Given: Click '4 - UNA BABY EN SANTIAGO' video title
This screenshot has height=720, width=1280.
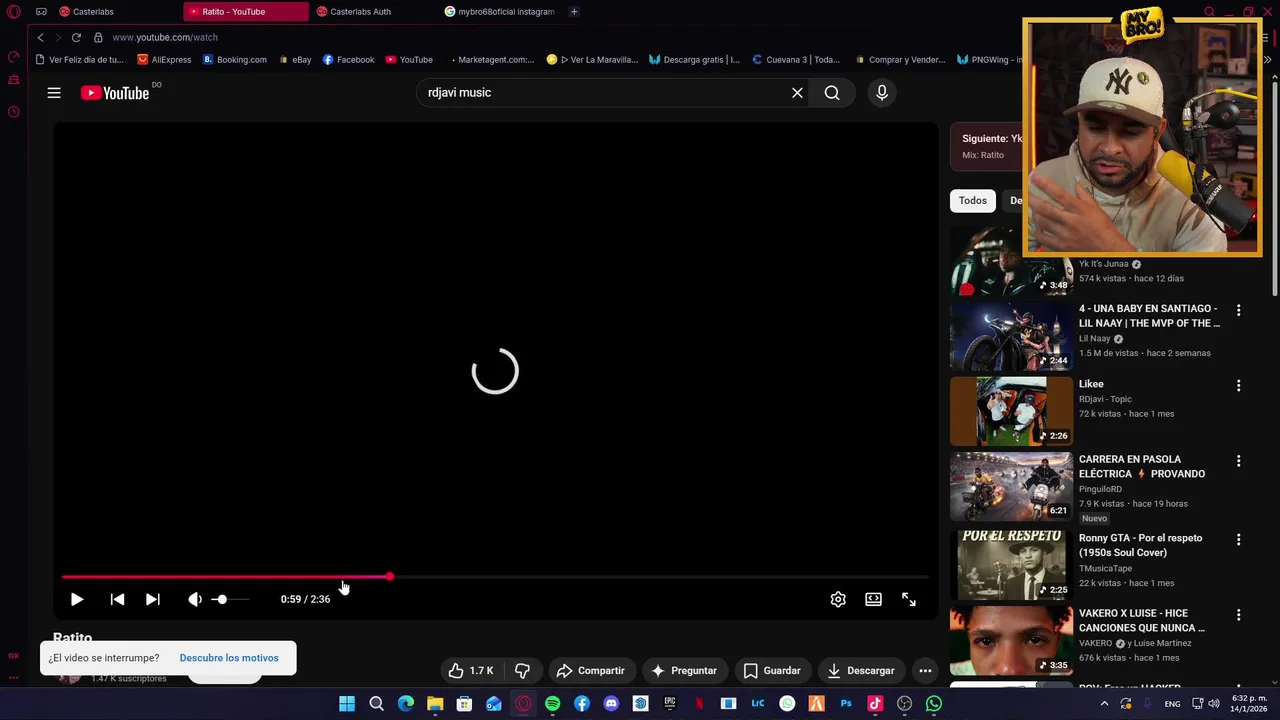Looking at the screenshot, I should point(1149,316).
